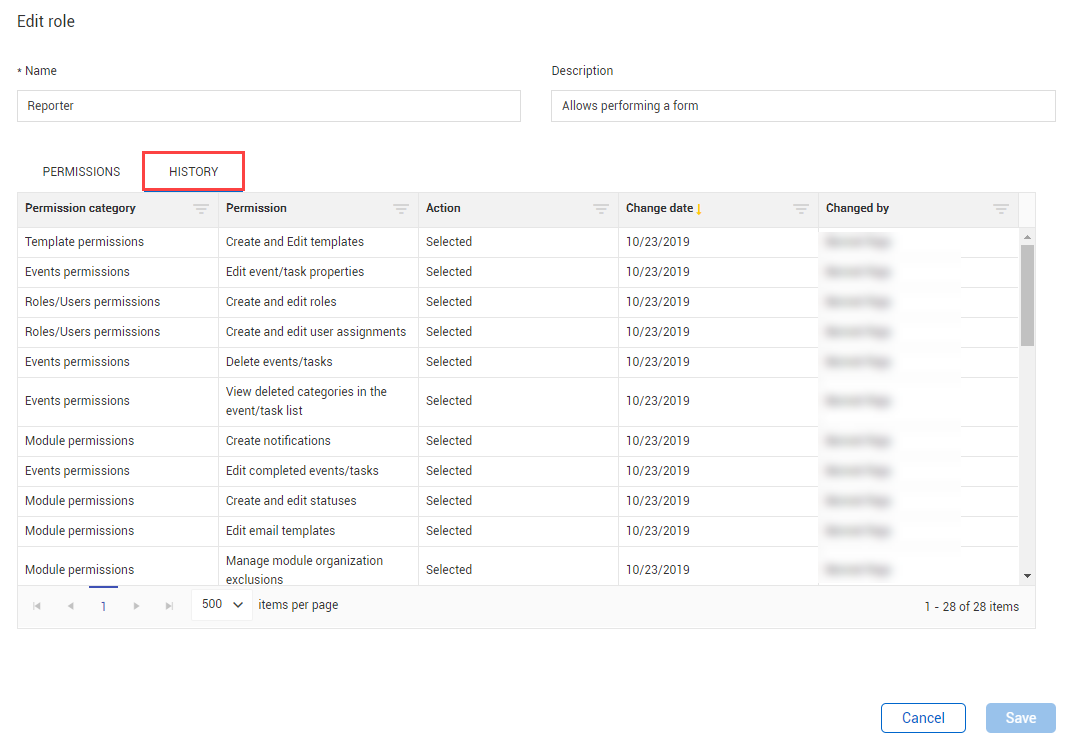Open the History tab

pyautogui.click(x=193, y=172)
